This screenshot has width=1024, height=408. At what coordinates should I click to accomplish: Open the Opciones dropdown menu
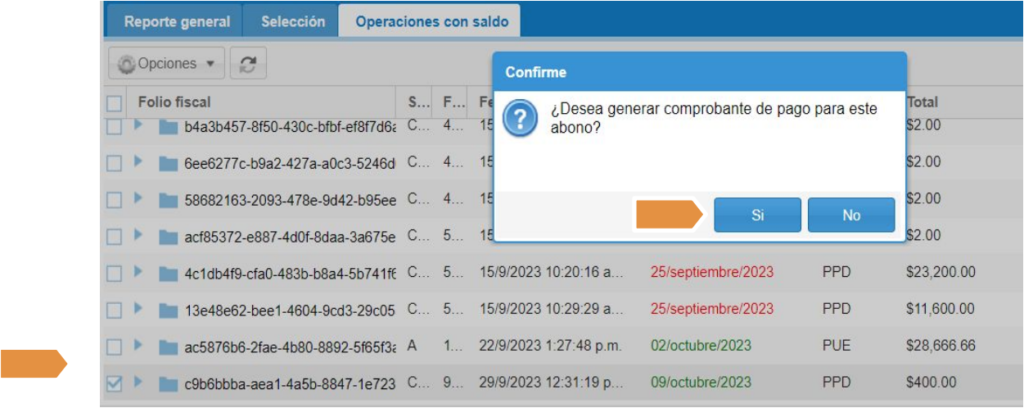click(167, 63)
